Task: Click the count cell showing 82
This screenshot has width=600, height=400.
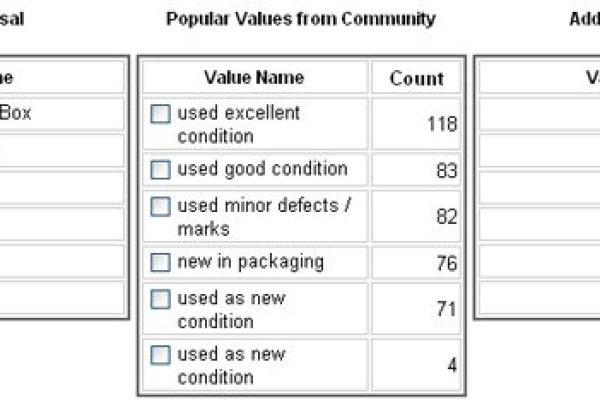Action: [416, 216]
